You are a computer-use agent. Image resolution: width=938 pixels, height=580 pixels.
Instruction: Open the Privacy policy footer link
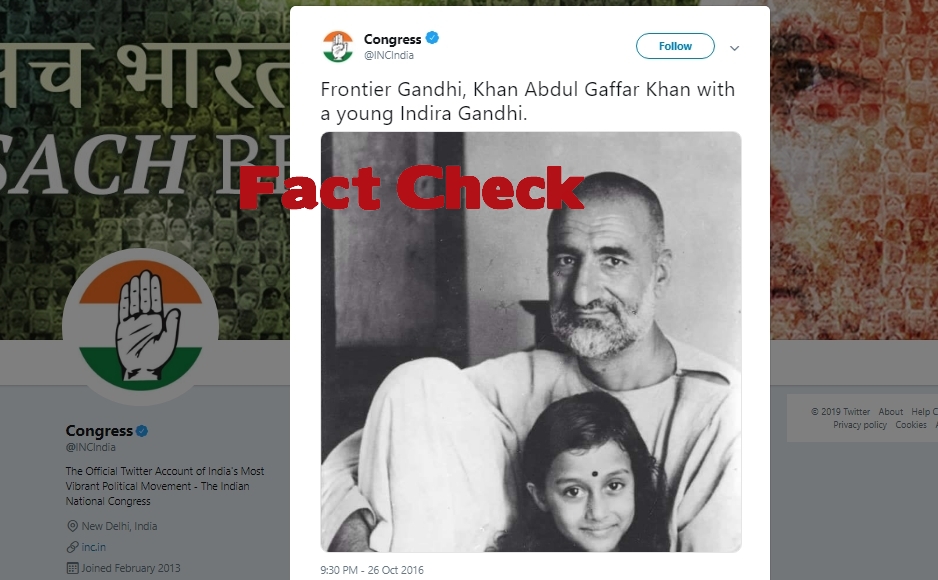click(860, 425)
